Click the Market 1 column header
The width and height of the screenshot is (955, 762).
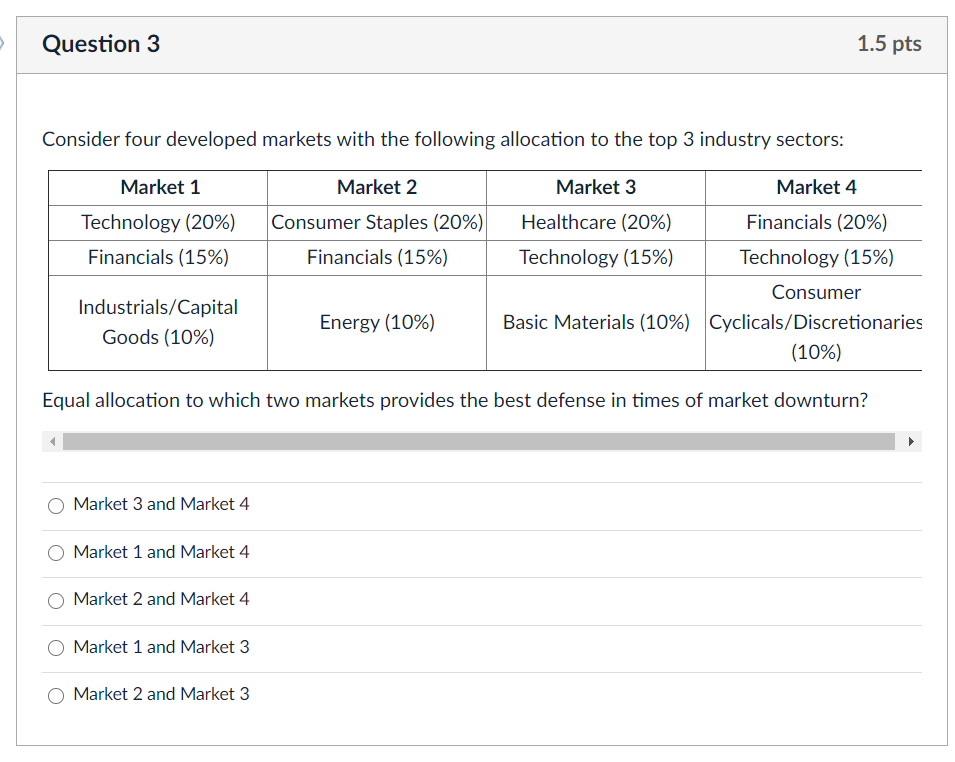point(158,188)
